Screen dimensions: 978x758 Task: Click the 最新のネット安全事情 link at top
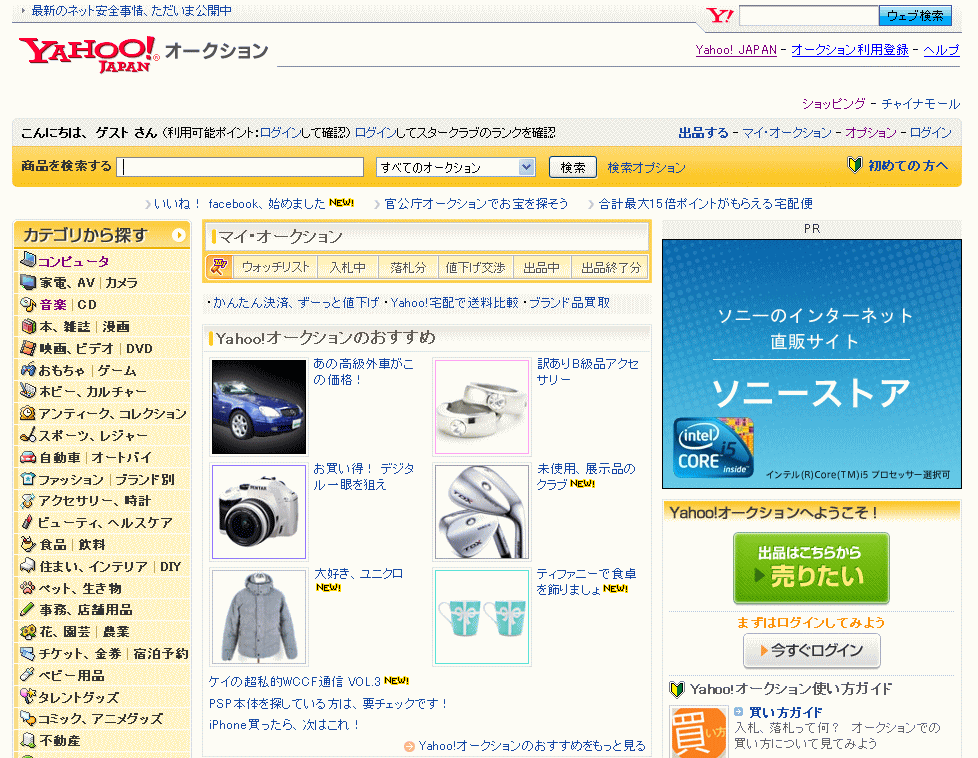point(131,11)
